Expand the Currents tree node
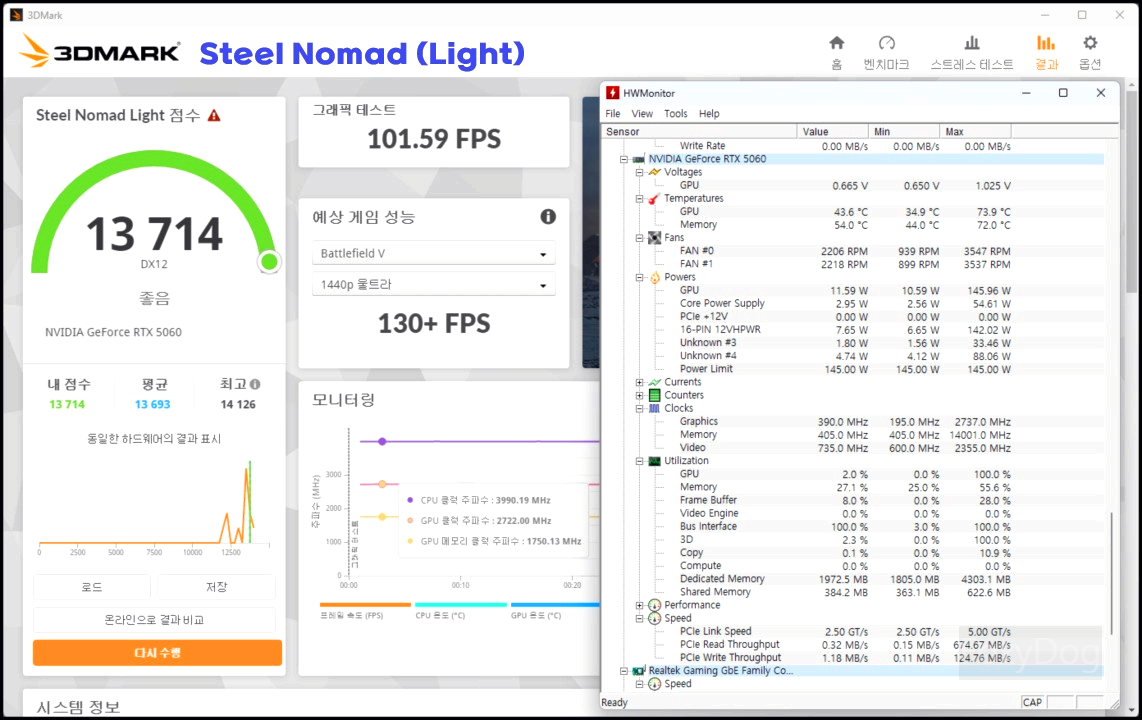Viewport: 1142px width, 720px height. (x=639, y=382)
